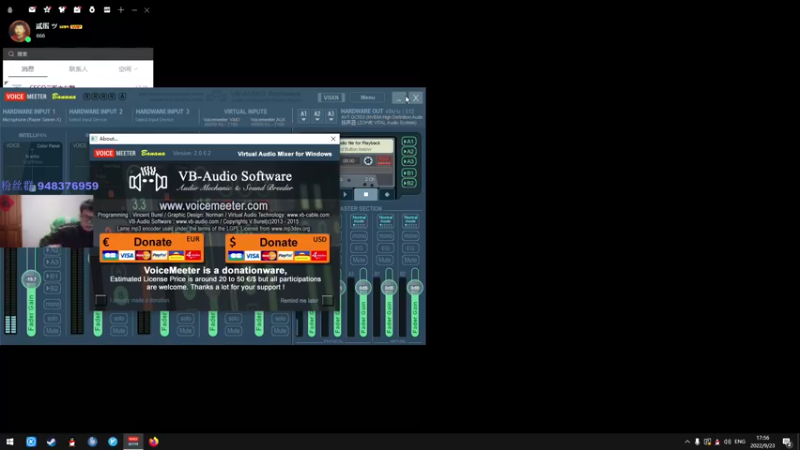The image size is (800, 450).
Task: Click the cassette recorder stop button
Action: pos(366,194)
